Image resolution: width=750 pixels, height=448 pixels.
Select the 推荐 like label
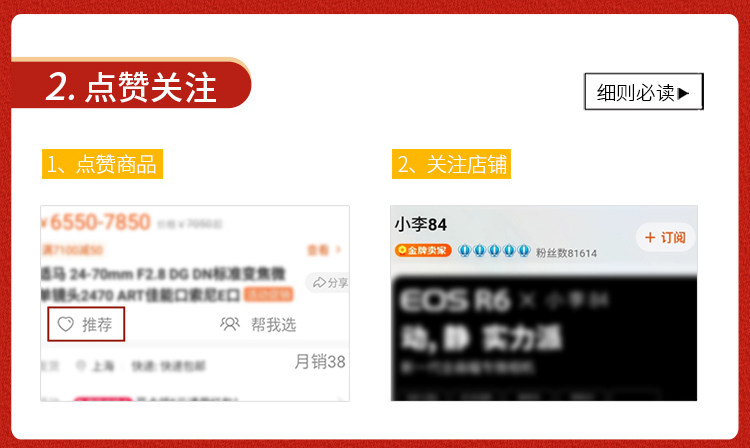tap(97, 325)
